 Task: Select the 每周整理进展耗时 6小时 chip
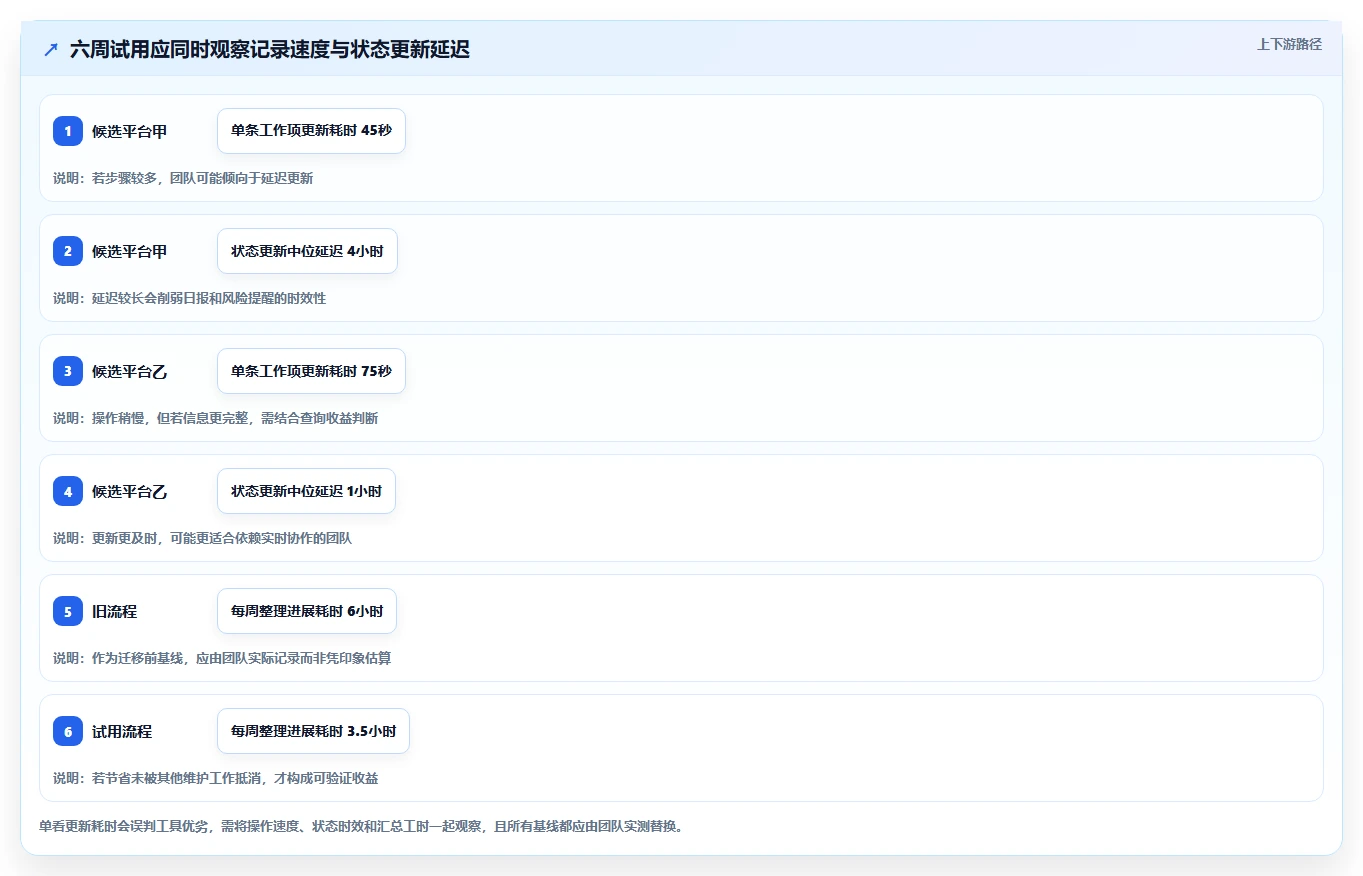click(307, 611)
